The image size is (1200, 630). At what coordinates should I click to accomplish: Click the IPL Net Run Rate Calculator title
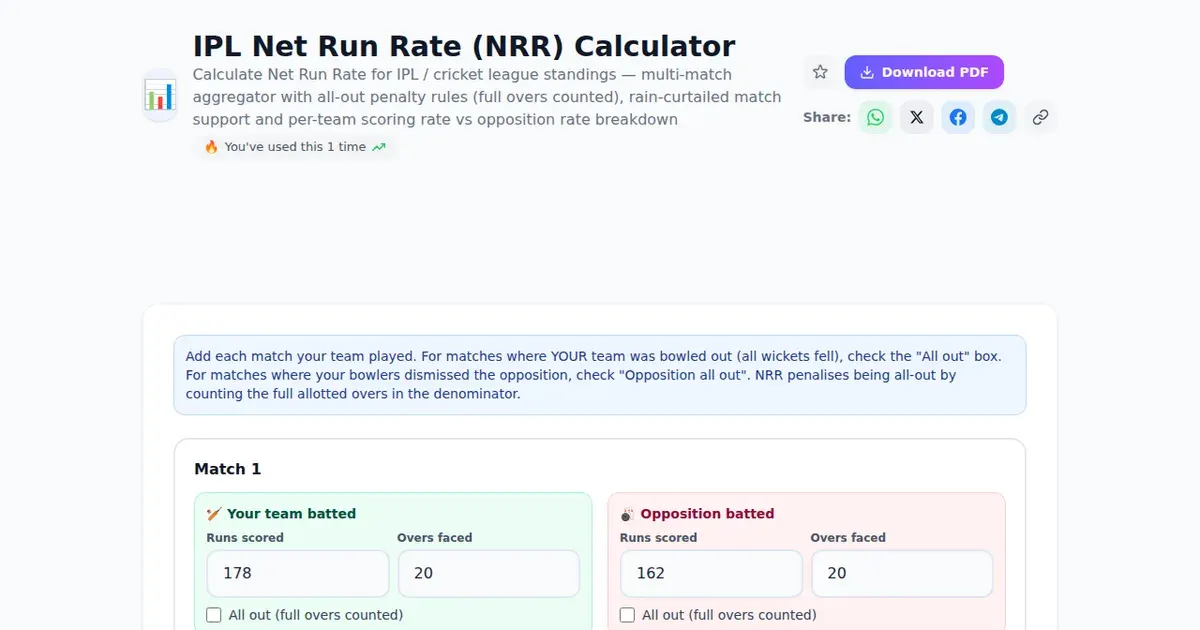point(464,46)
